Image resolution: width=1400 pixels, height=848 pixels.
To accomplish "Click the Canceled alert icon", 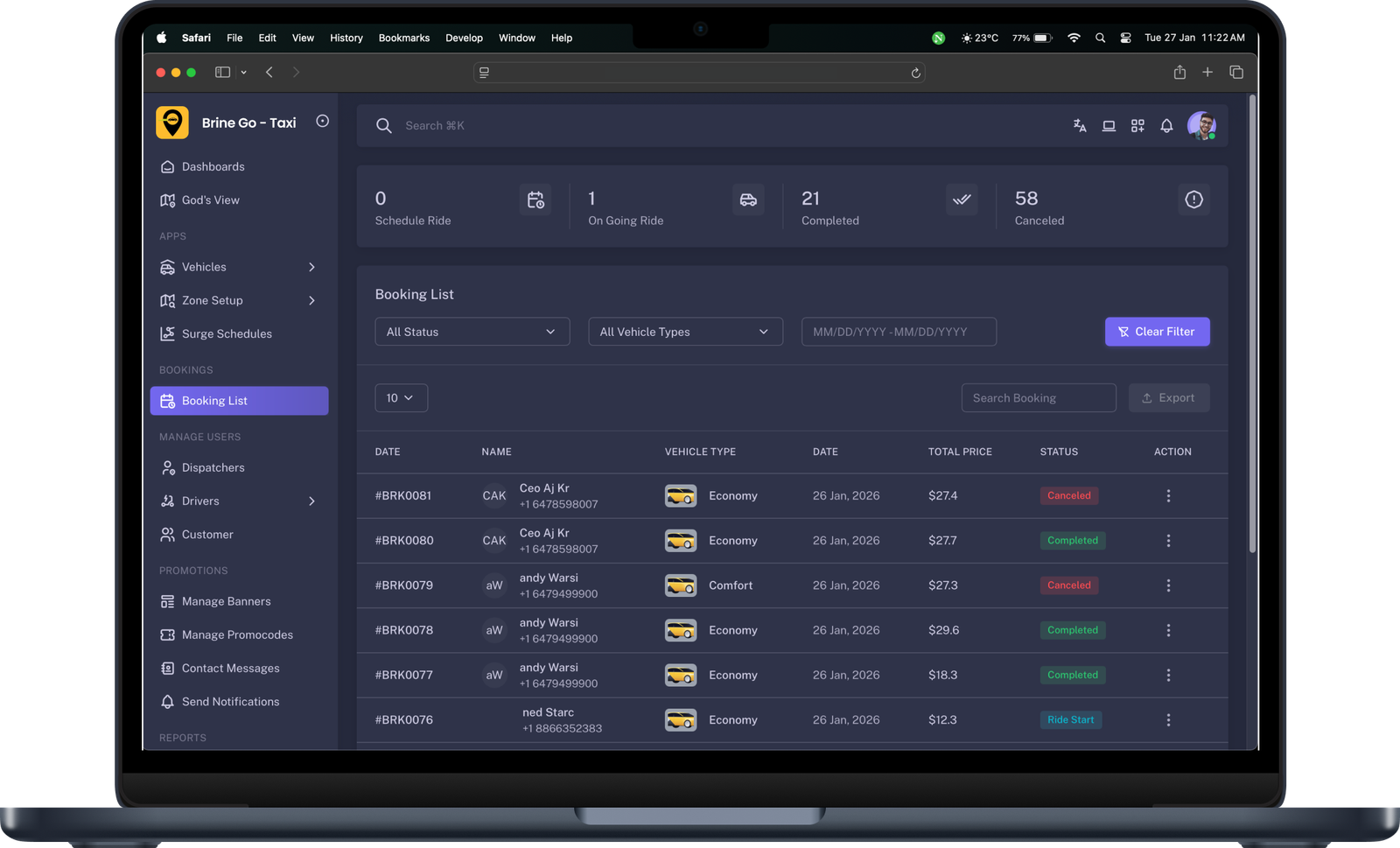I will pyautogui.click(x=1193, y=200).
